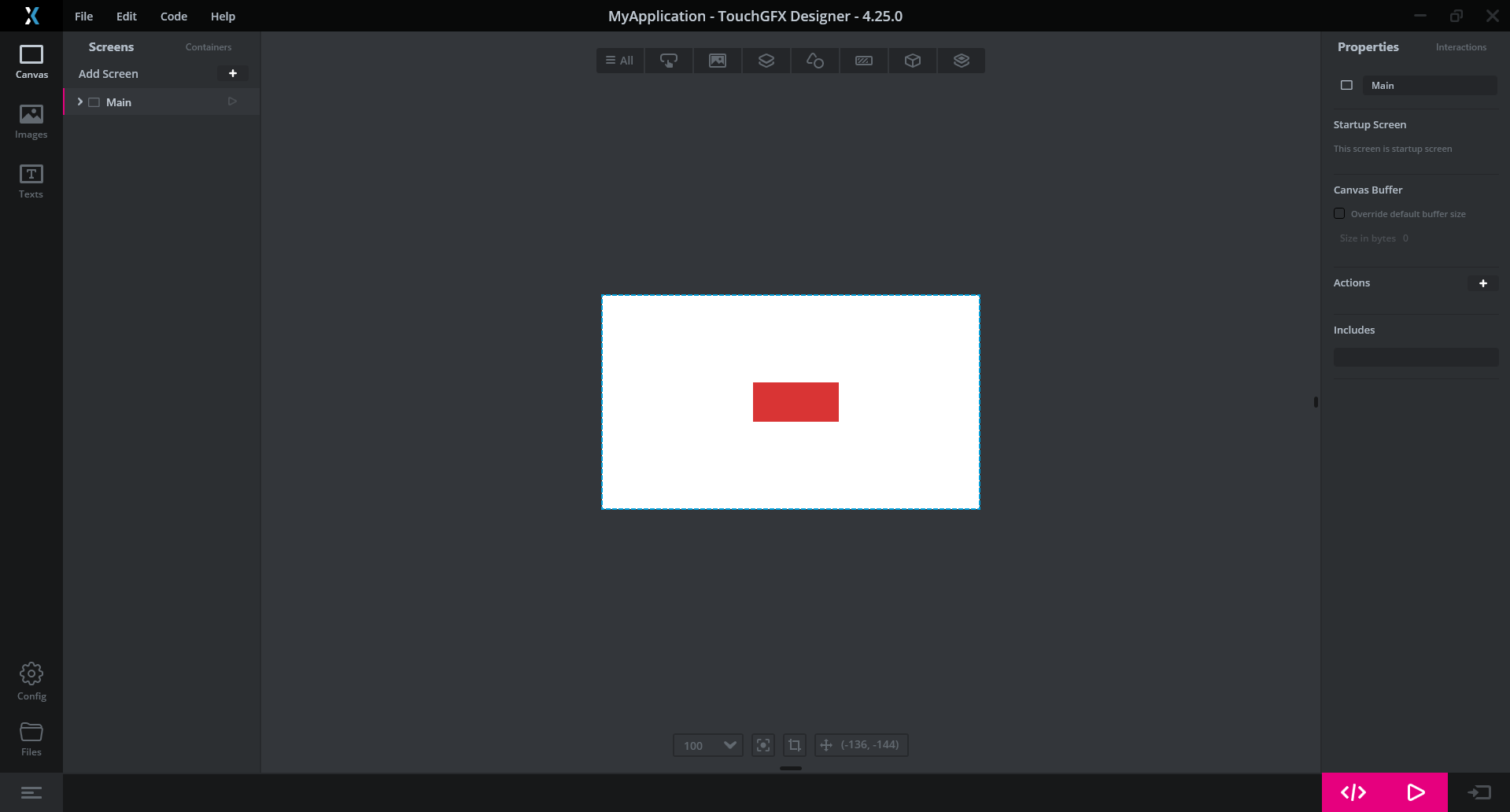
Task: Expand the Main screen tree item
Action: click(79, 101)
